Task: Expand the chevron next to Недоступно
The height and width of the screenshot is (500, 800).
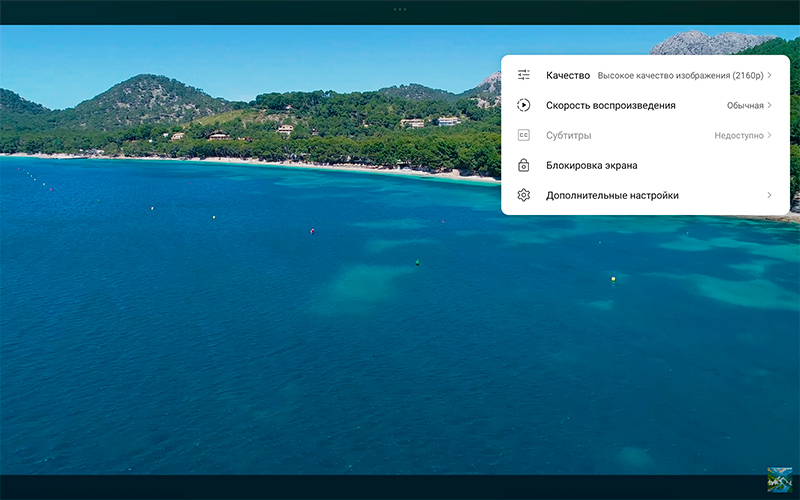Action: click(769, 135)
